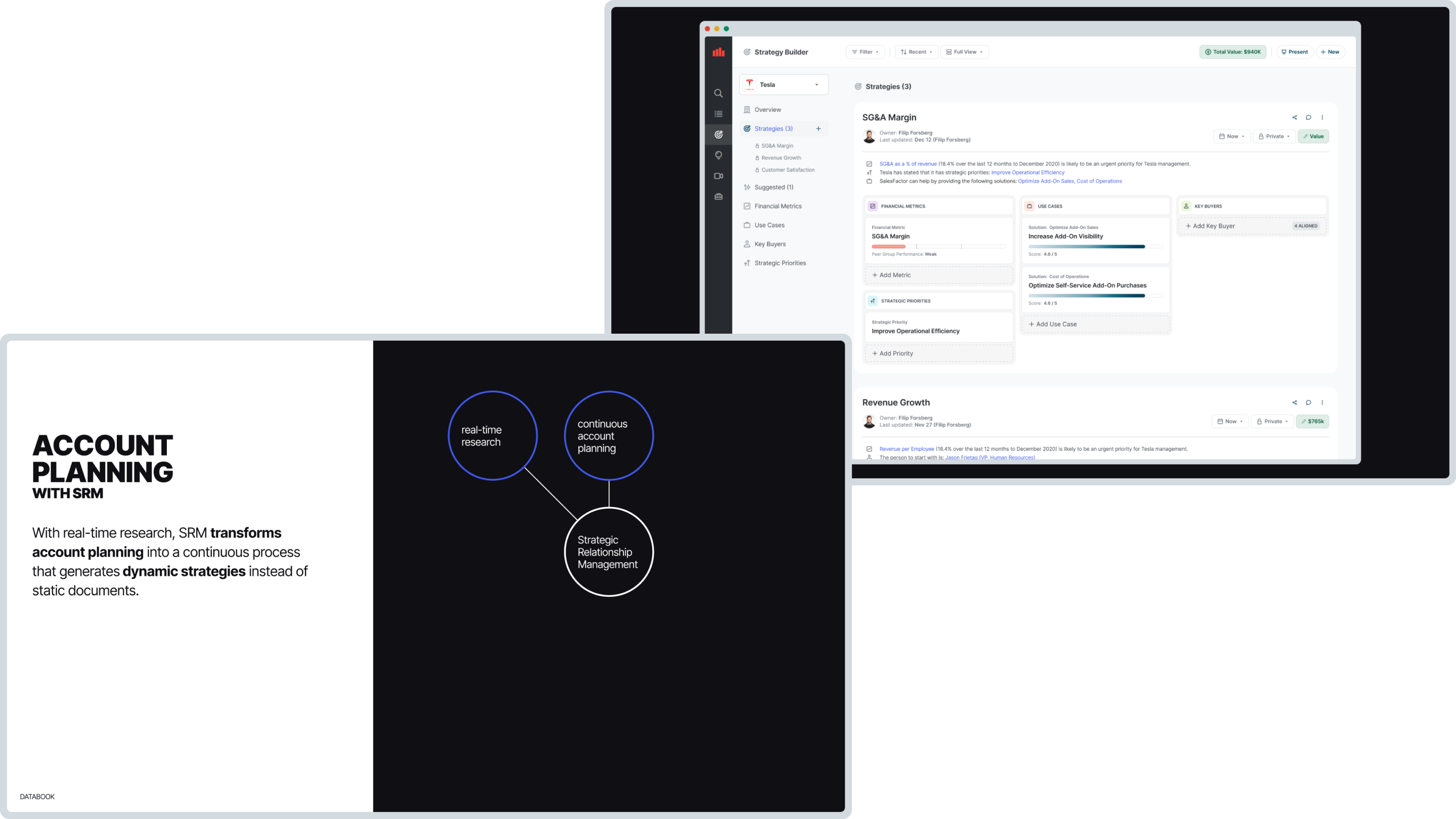Click the Key Buyers card header icon
Image resolution: width=1456 pixels, height=819 pixels.
coord(1186,206)
